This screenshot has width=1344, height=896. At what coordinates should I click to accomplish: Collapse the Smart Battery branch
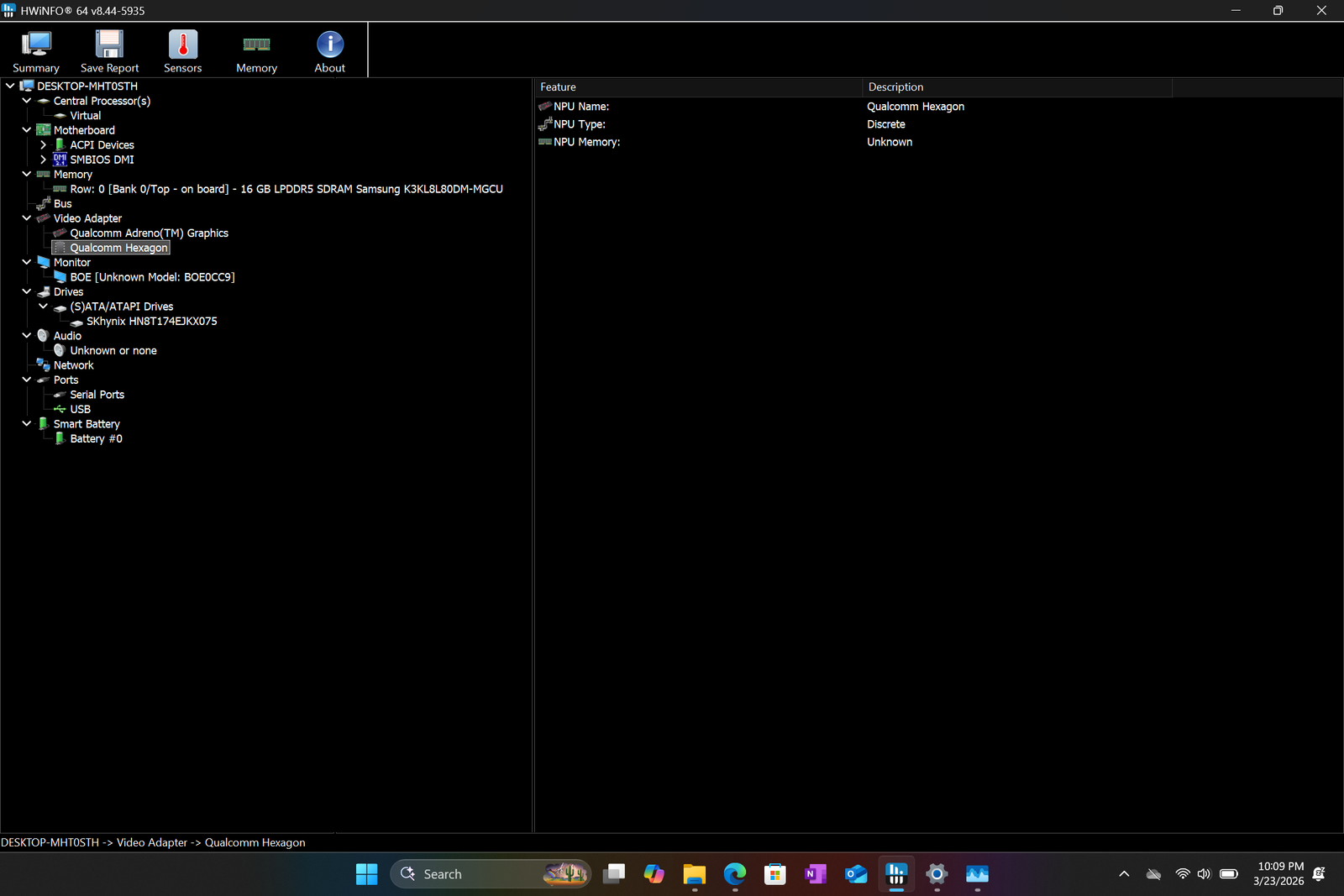coord(27,424)
